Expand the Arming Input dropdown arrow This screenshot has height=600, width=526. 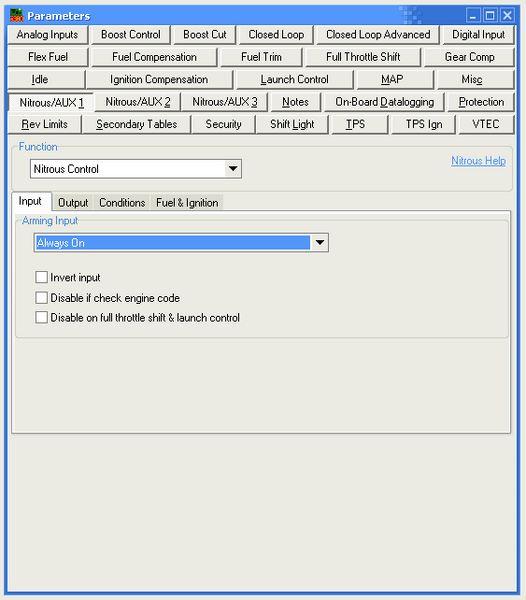320,243
